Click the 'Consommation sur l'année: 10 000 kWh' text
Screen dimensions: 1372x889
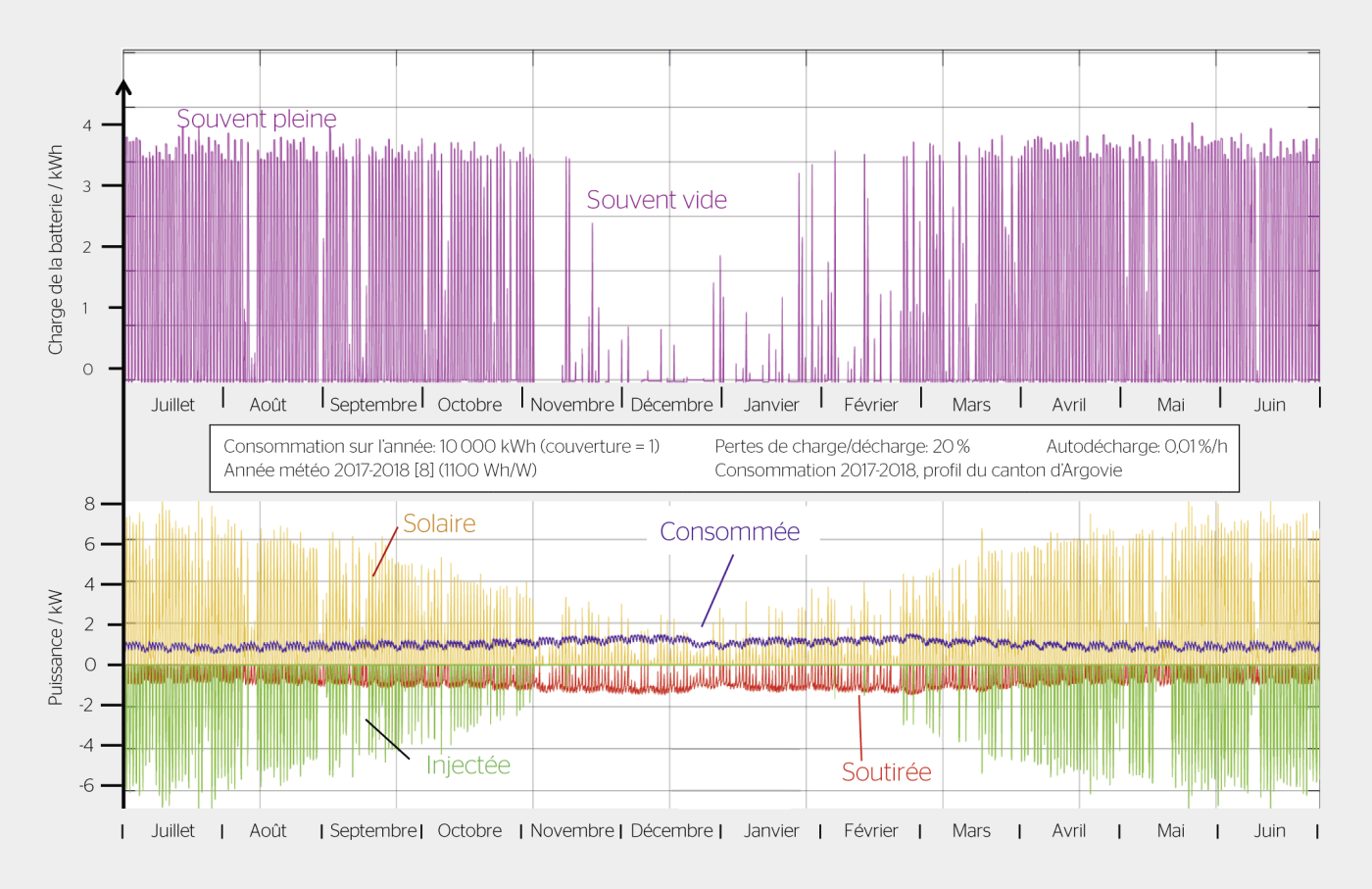[443, 445]
